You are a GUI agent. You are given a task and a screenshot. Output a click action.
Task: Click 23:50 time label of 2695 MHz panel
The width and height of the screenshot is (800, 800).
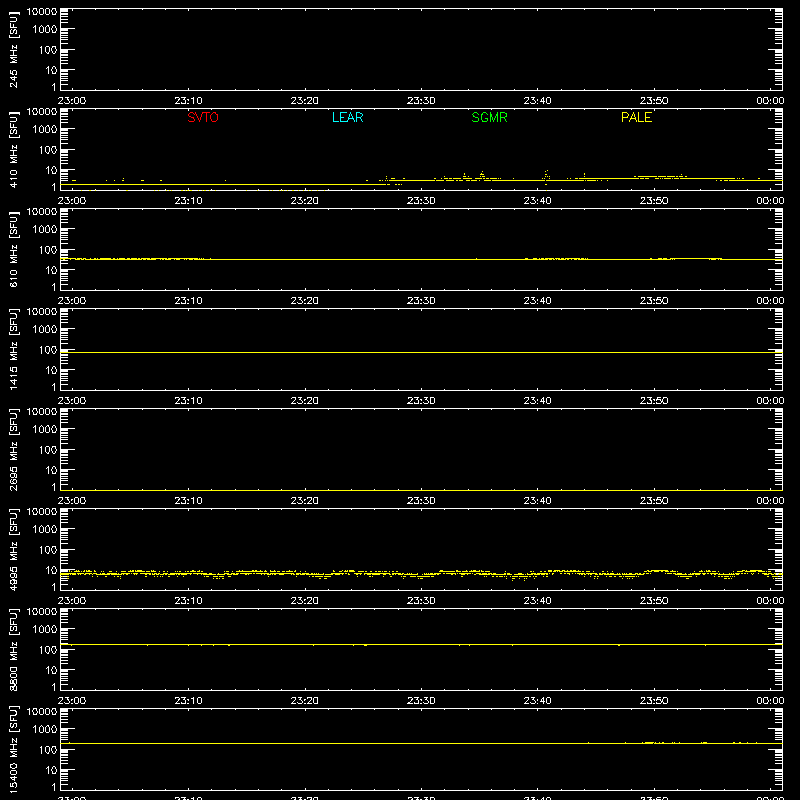click(654, 501)
